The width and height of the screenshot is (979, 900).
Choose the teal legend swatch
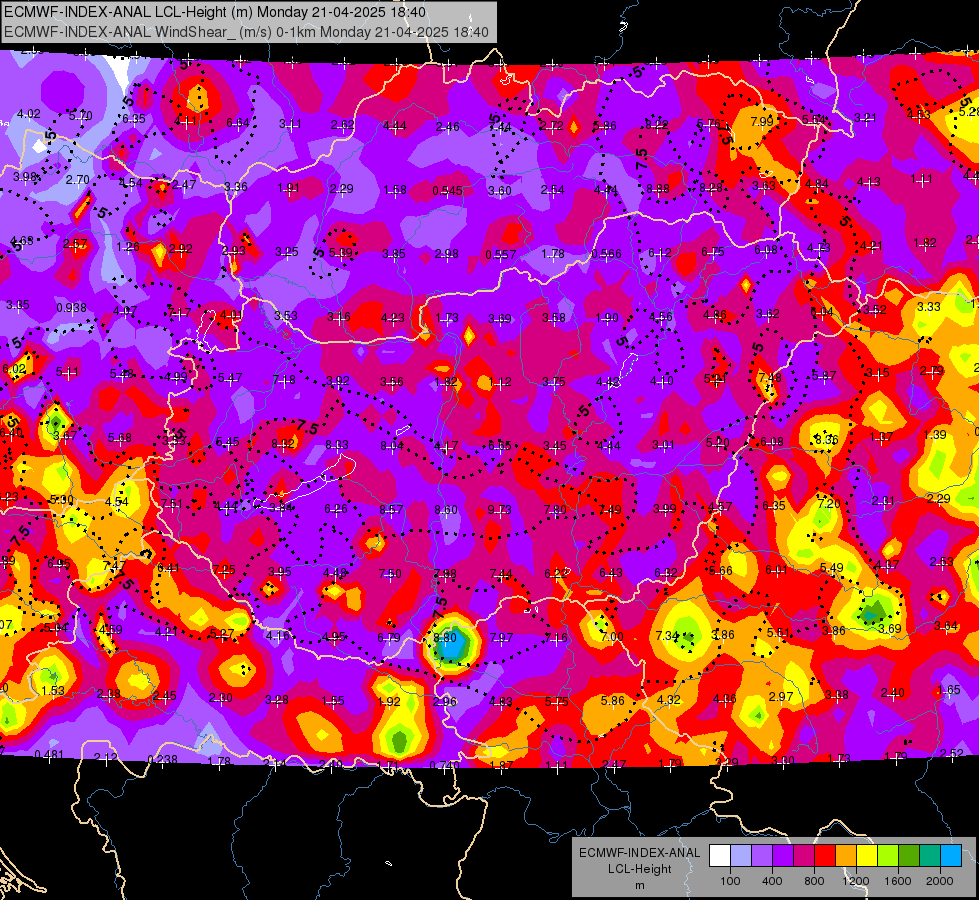(930, 856)
